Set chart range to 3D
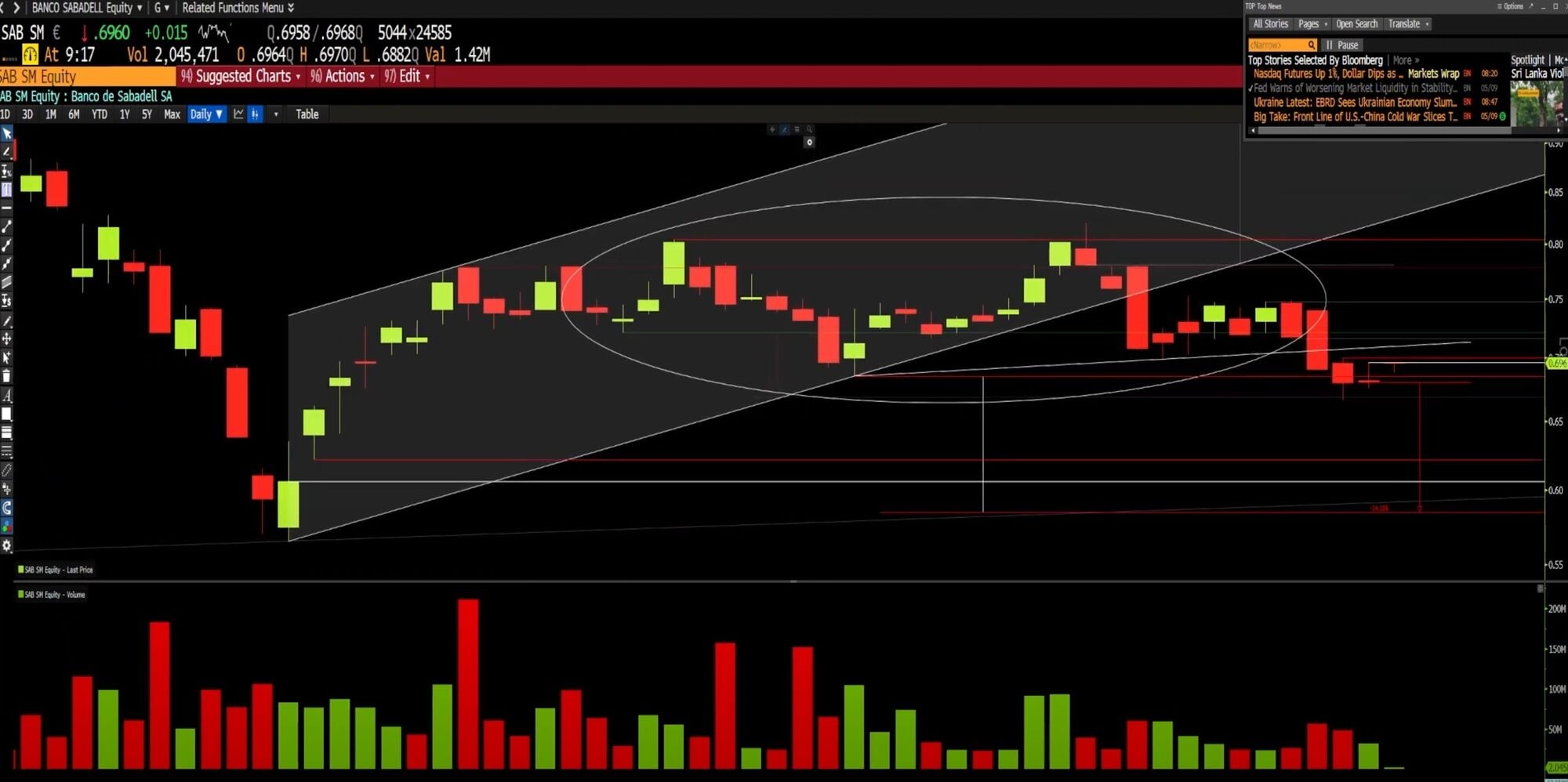This screenshot has height=782, width=1568. tap(27, 114)
